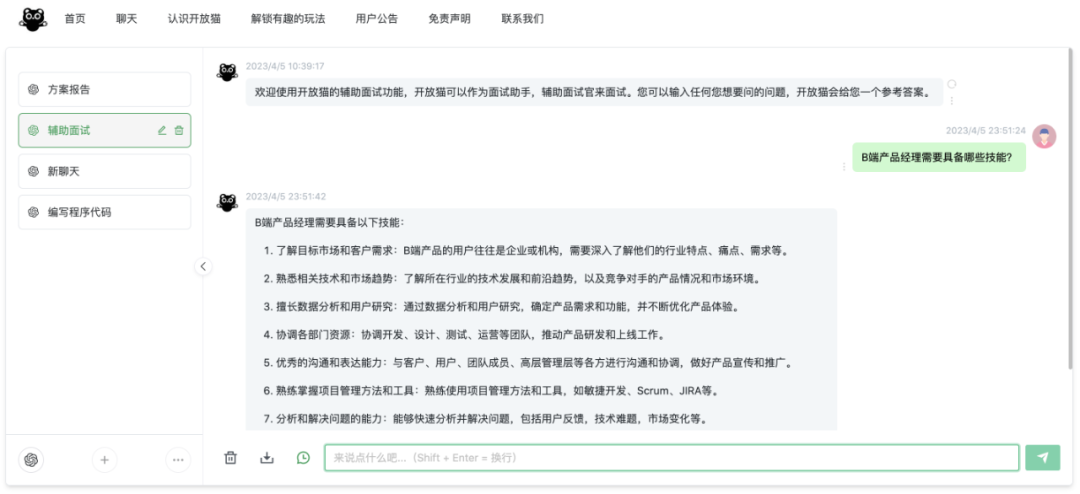Click timestamp 2023/4/5 23:51:42
This screenshot has width=1080, height=494.
[x=286, y=196]
